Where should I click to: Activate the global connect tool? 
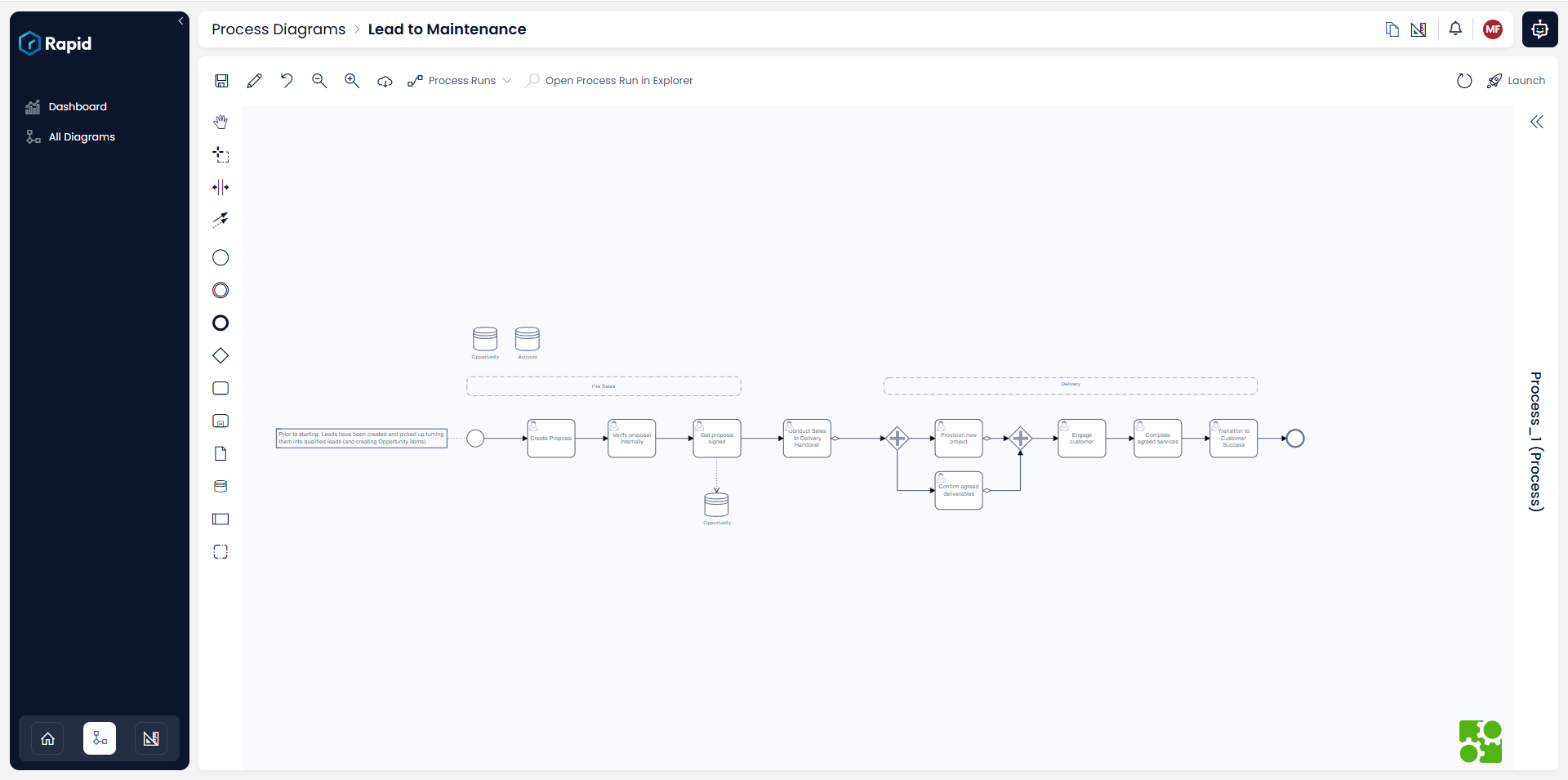pos(220,220)
